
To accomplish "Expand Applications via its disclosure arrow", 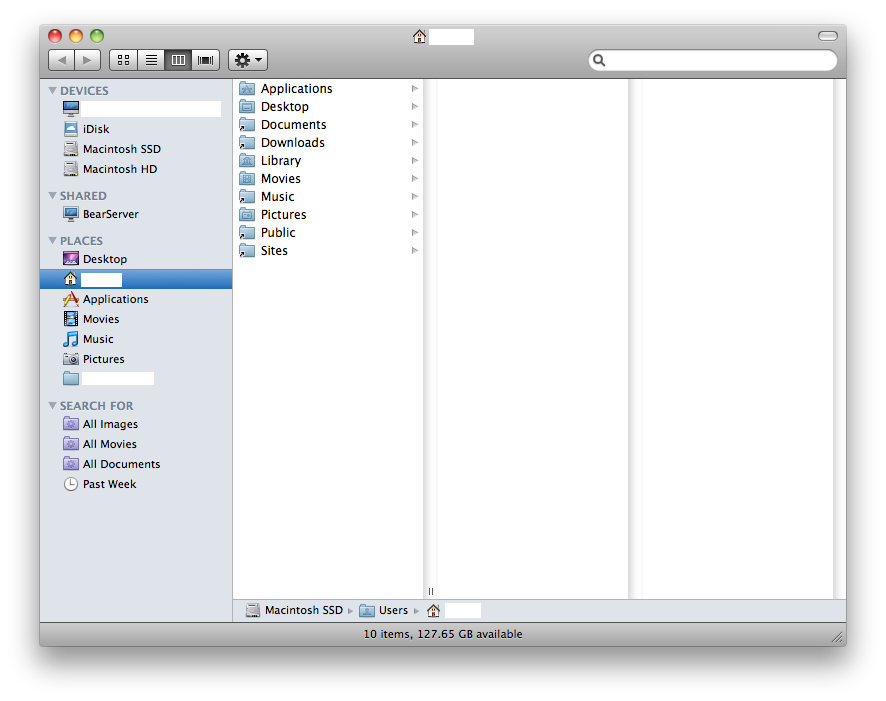I will pyautogui.click(x=415, y=89).
